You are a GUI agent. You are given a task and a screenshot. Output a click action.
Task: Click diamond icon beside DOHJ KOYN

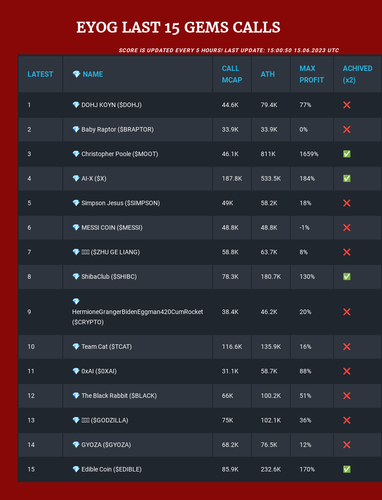click(x=76, y=105)
